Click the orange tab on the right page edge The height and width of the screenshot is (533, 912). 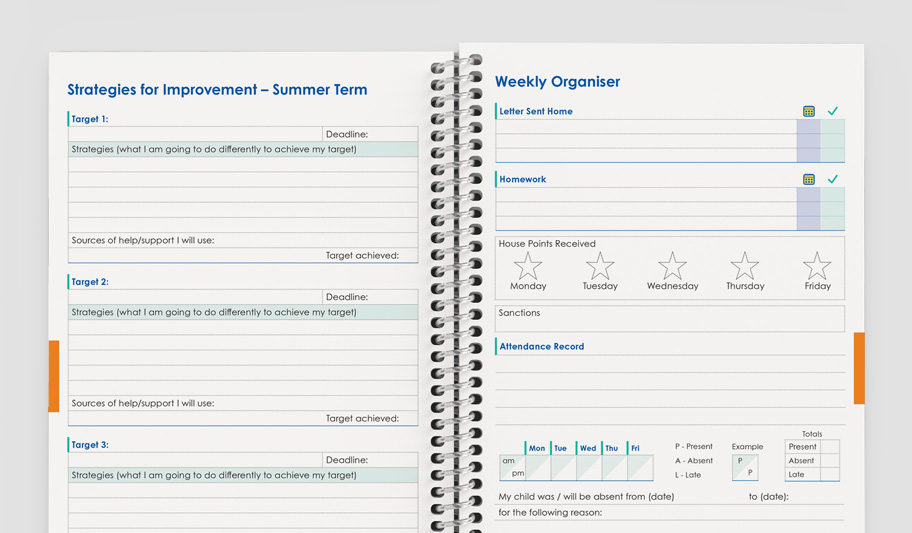pyautogui.click(x=859, y=368)
